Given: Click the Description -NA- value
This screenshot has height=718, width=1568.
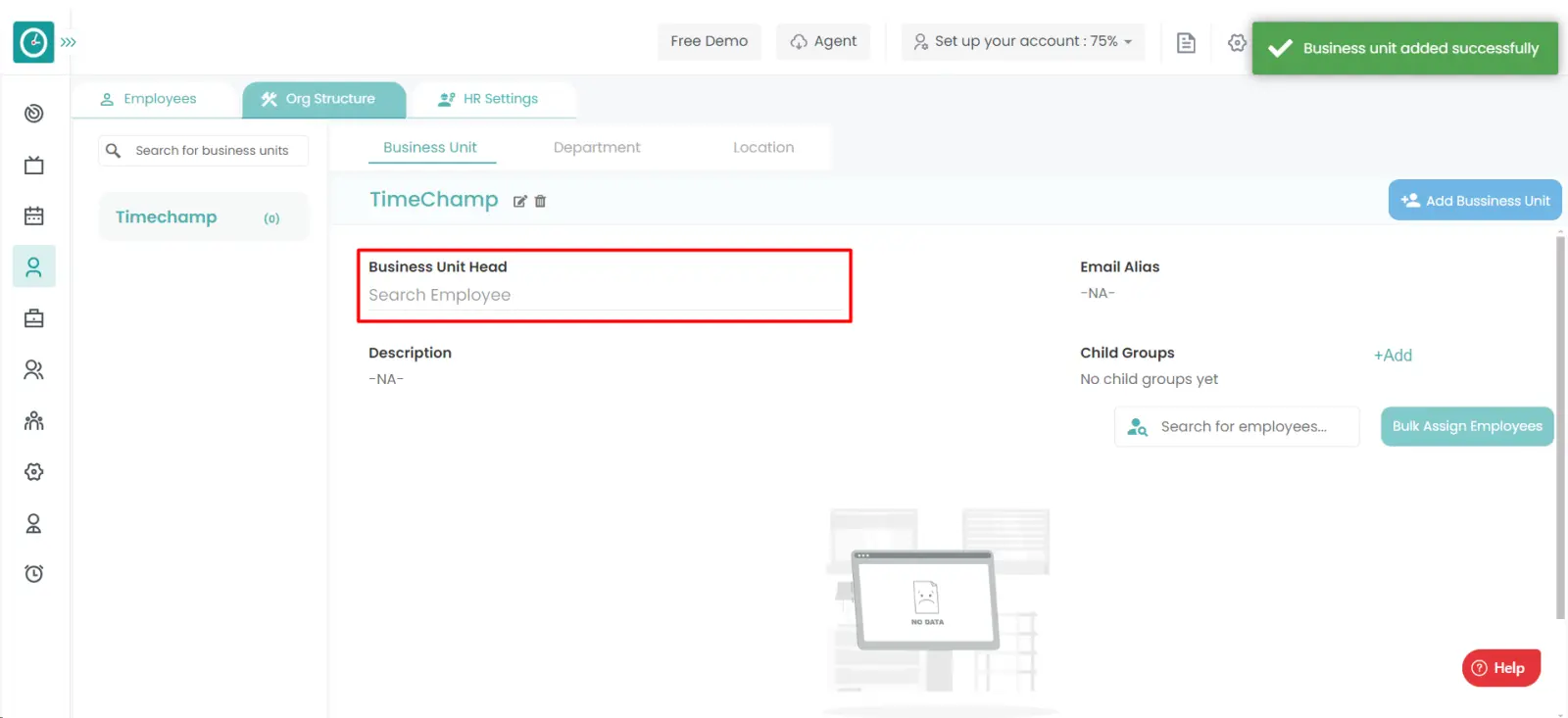Looking at the screenshot, I should pos(386,379).
